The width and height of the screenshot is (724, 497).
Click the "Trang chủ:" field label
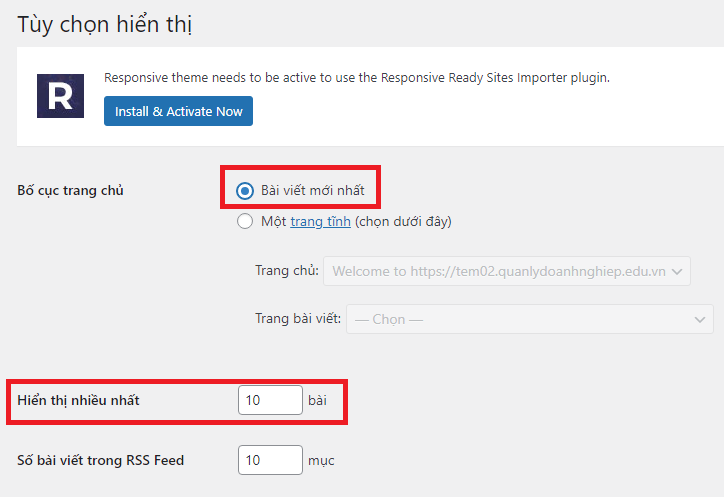287,271
